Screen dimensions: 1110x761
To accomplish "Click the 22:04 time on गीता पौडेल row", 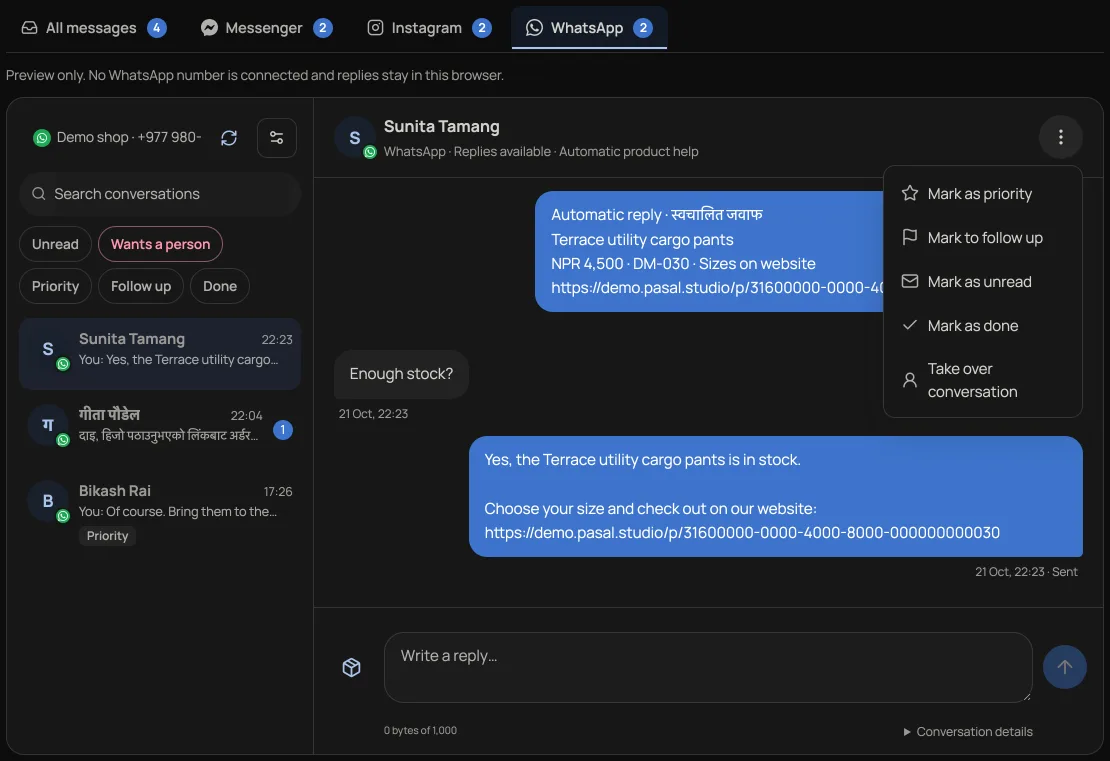I will 246,416.
